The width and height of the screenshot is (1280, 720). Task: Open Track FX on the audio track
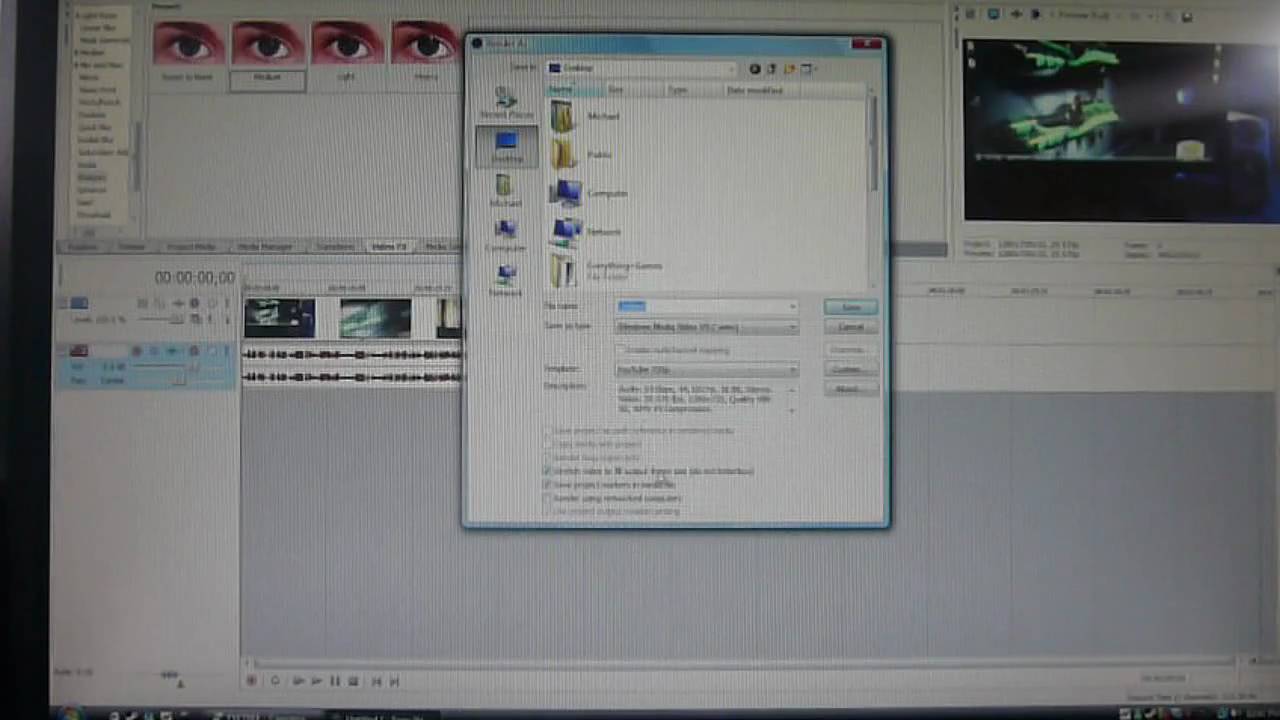click(x=172, y=351)
